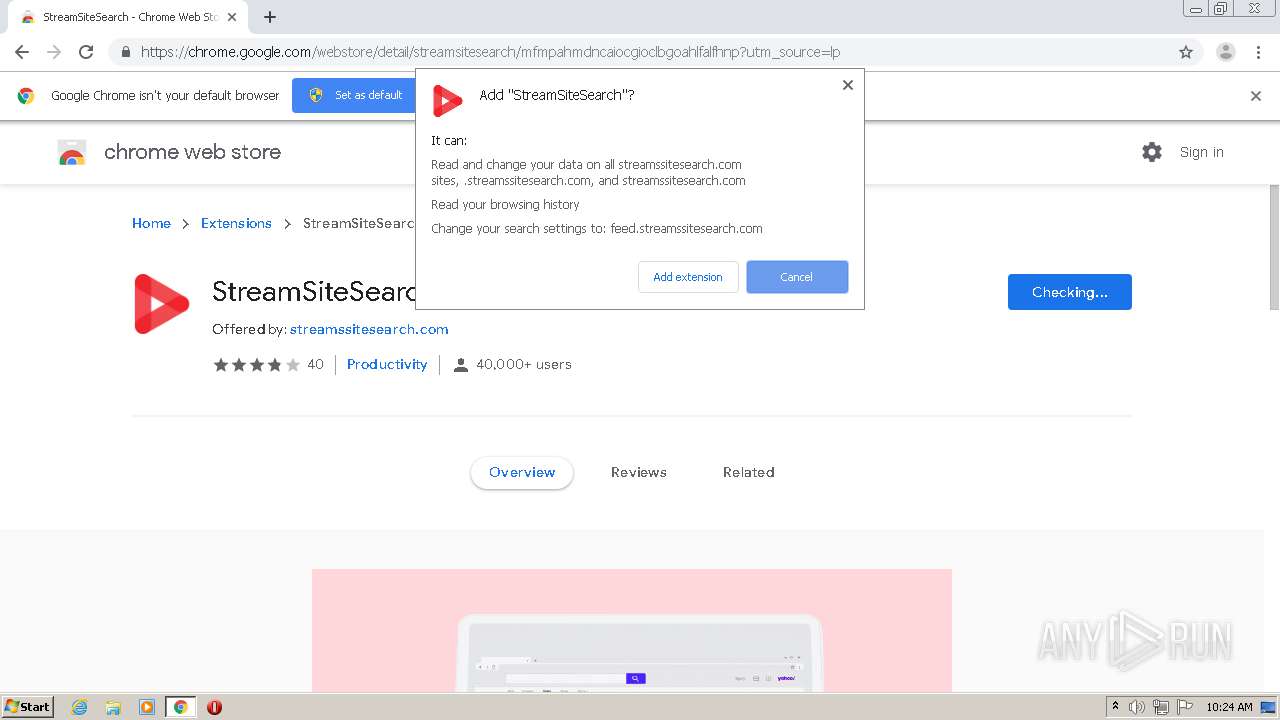Click 'Read your browsing history' permission text
The image size is (1280, 720).
[505, 204]
